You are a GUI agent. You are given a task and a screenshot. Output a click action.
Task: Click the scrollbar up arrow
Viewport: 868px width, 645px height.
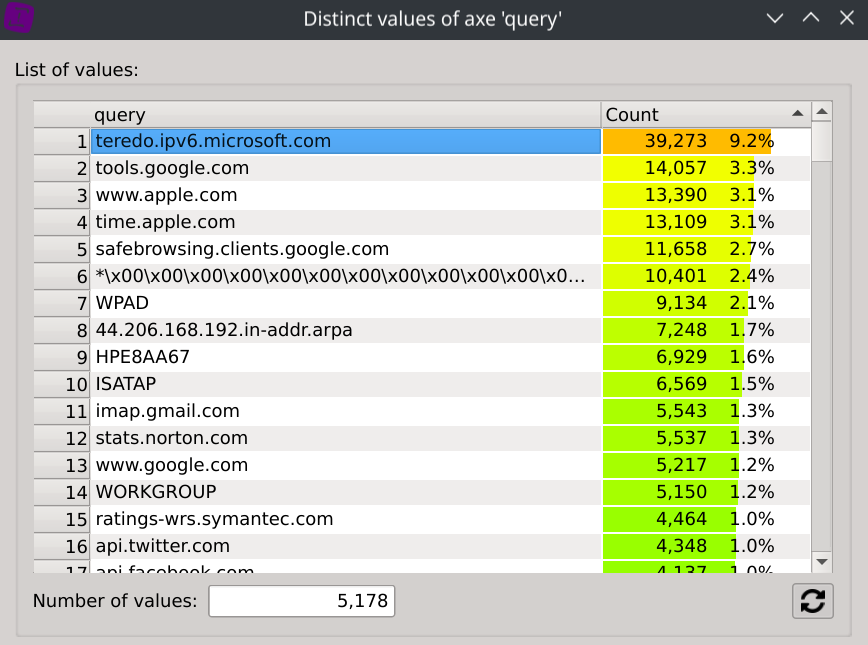[x=821, y=112]
